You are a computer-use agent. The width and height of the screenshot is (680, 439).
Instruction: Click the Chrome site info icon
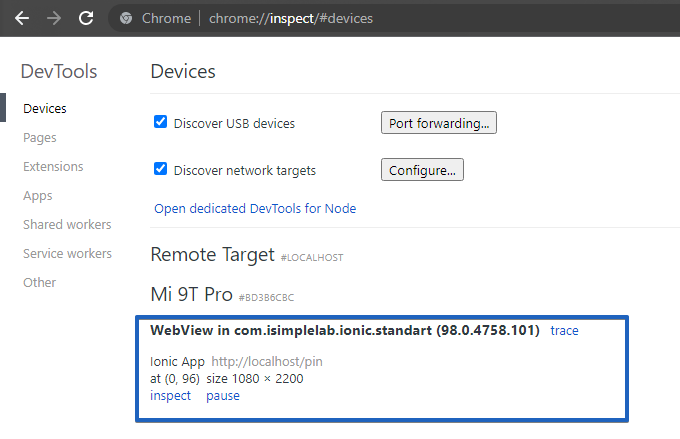tap(126, 18)
